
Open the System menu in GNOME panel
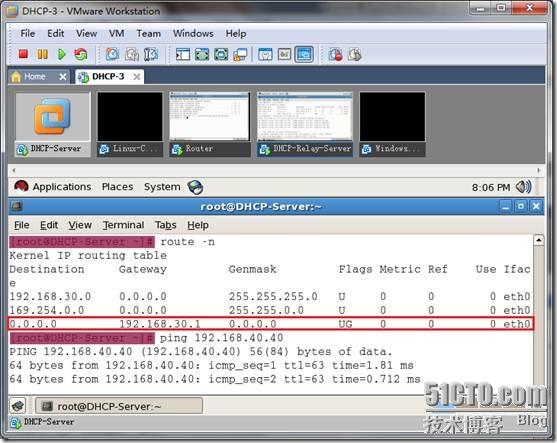[162, 187]
